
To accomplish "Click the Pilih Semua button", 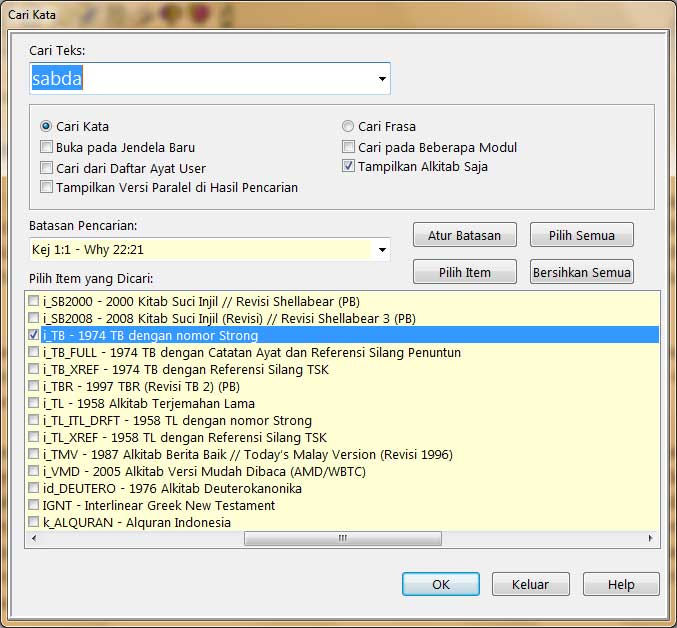I will (x=582, y=235).
